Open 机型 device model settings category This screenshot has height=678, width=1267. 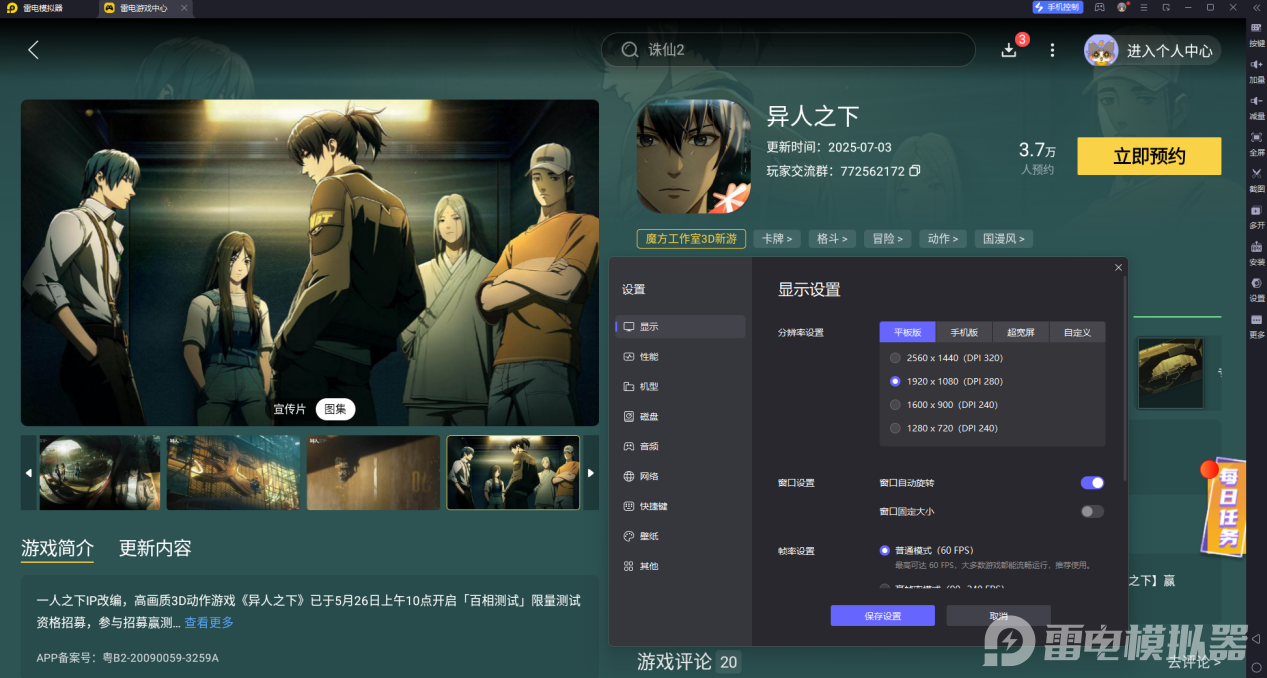tap(680, 386)
